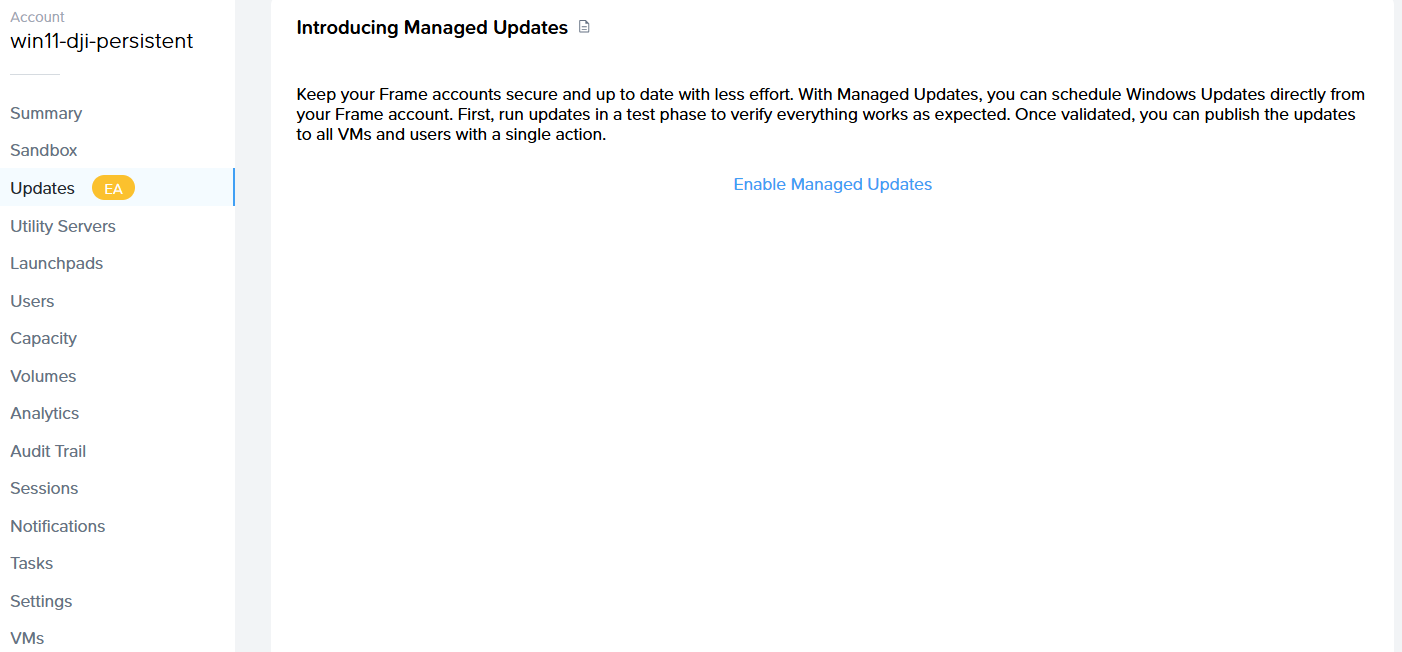Image resolution: width=1402 pixels, height=652 pixels.
Task: Click the win11-dji-persistent account name
Action: pyautogui.click(x=102, y=41)
